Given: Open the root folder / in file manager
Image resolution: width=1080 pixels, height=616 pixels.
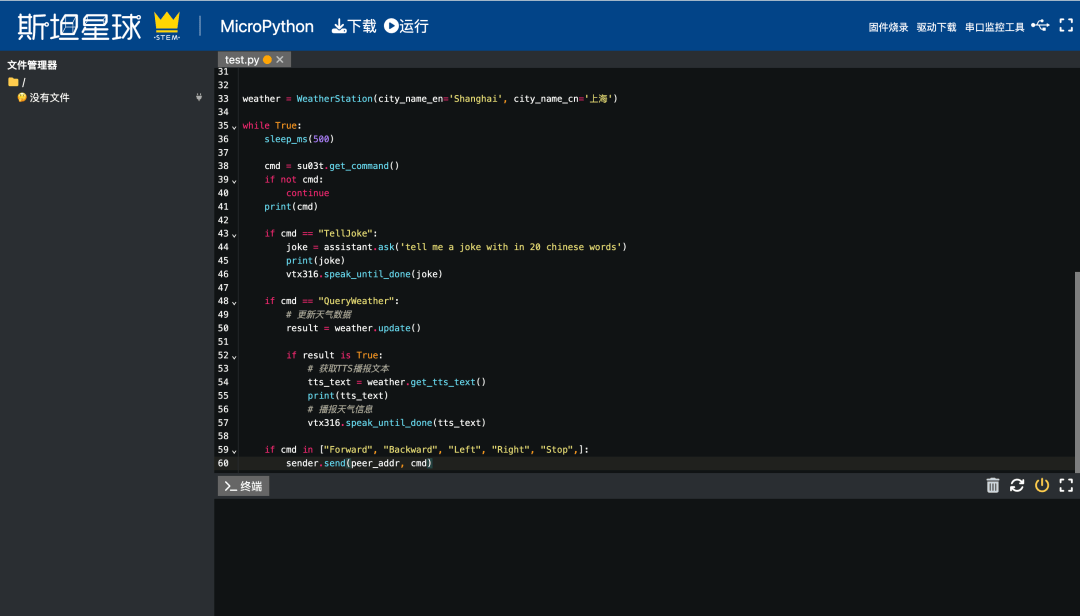Looking at the screenshot, I should [x=17, y=82].
